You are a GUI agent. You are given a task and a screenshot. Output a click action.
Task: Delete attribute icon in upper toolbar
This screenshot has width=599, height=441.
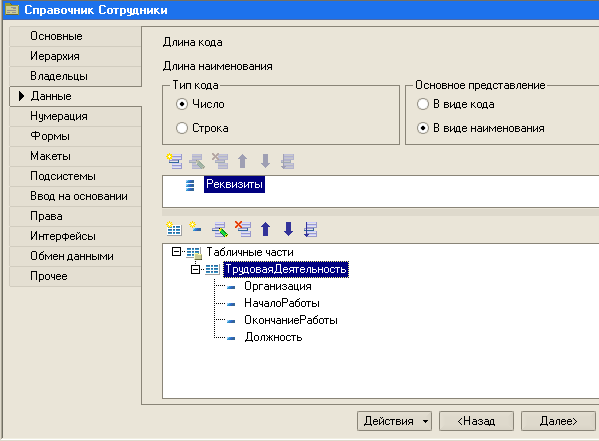220,161
